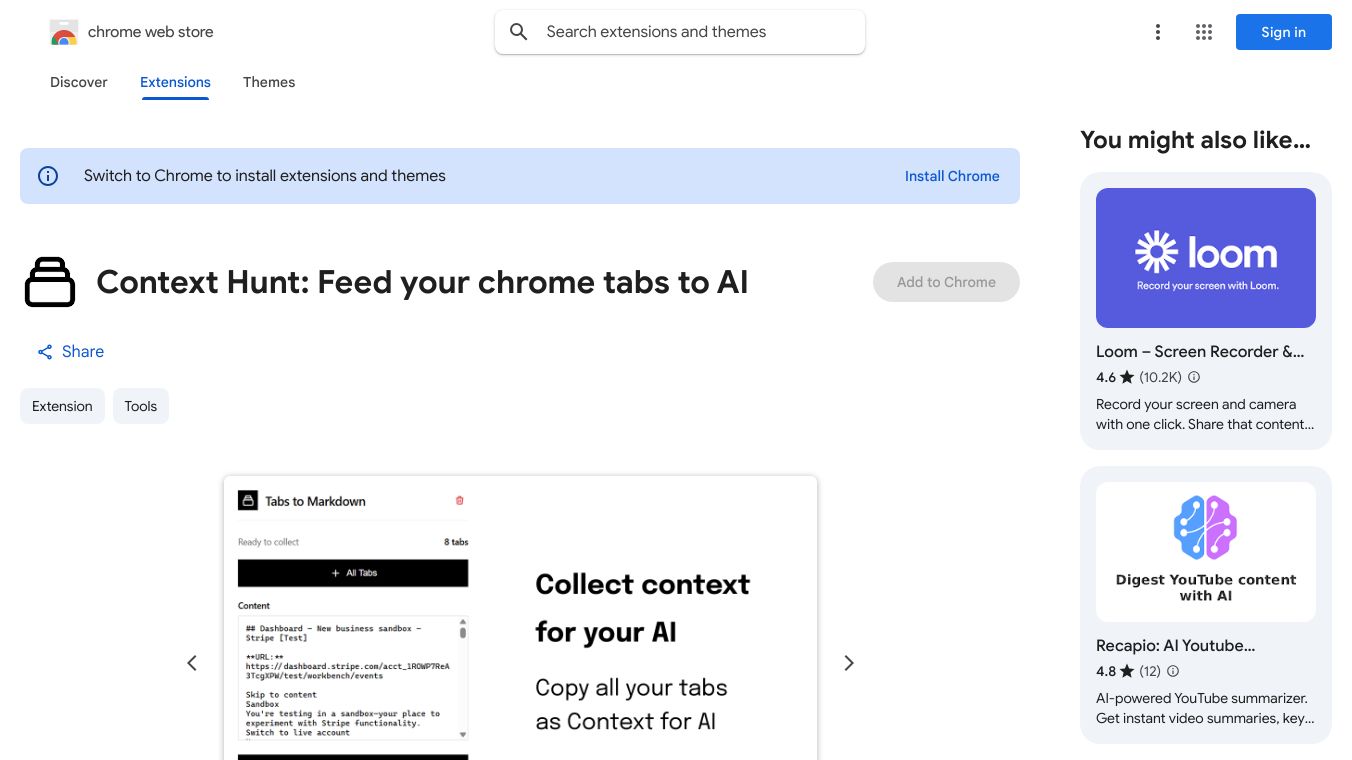Switch to the Discover tab
Viewport: 1352px width, 760px height.
(79, 82)
